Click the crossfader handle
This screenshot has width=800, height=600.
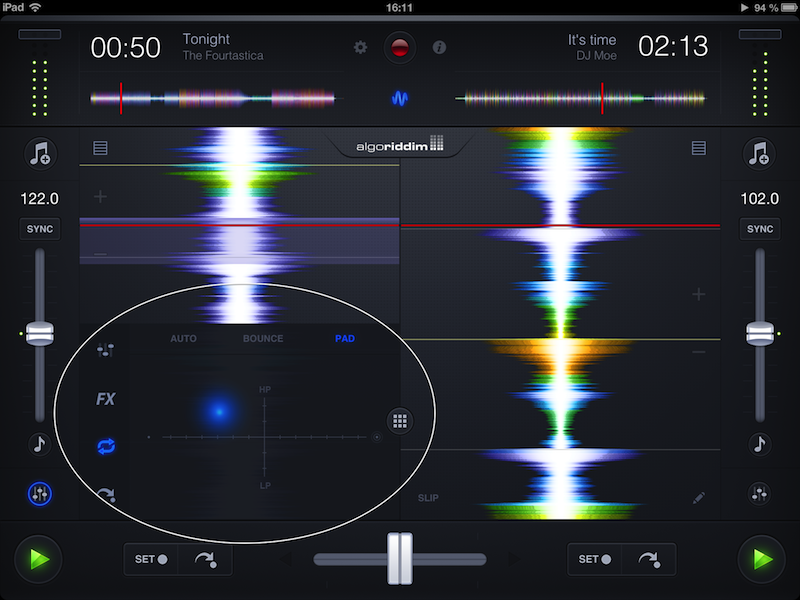(400, 559)
